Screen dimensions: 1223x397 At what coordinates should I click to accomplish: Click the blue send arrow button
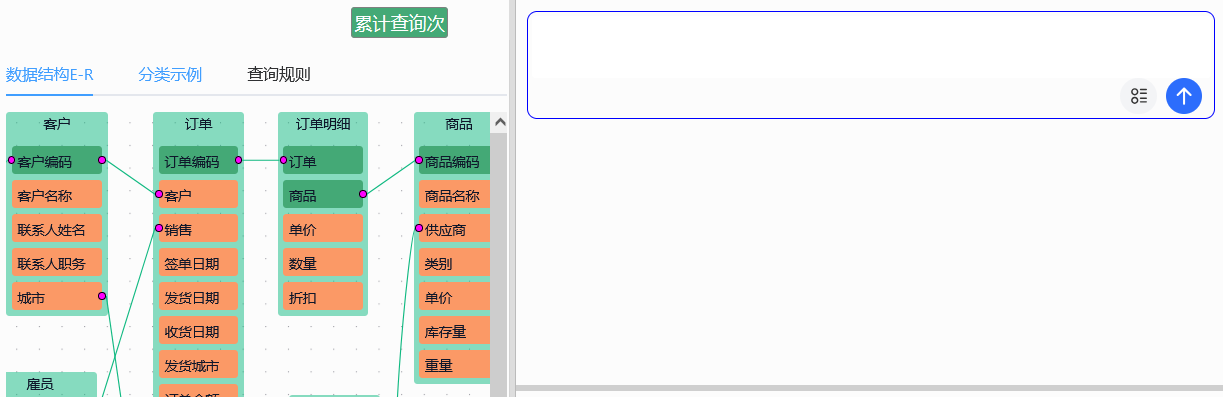[1184, 96]
